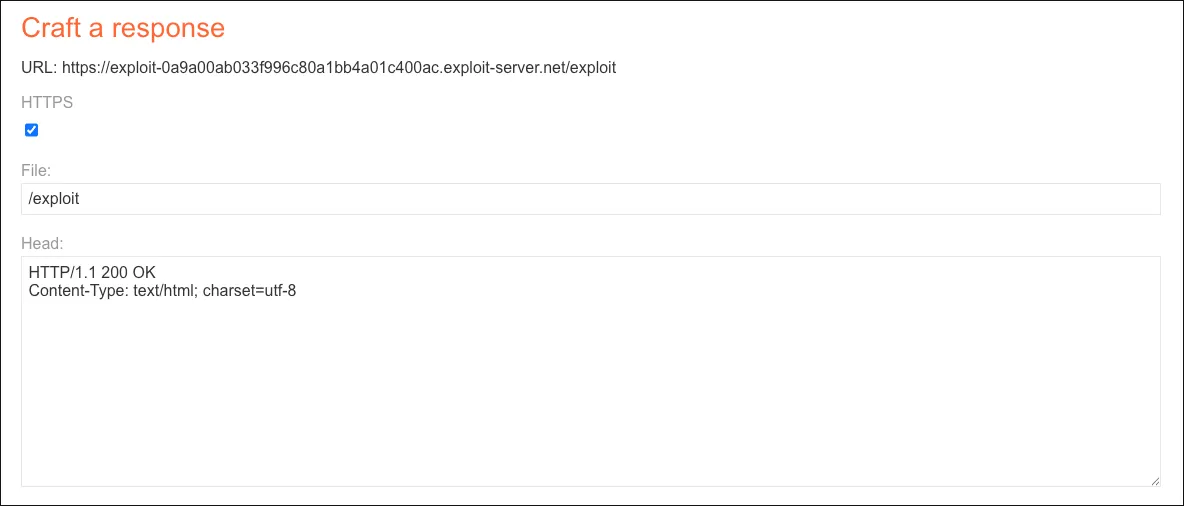The height and width of the screenshot is (506, 1184).
Task: Click the "Craft a response" heading
Action: click(x=123, y=28)
